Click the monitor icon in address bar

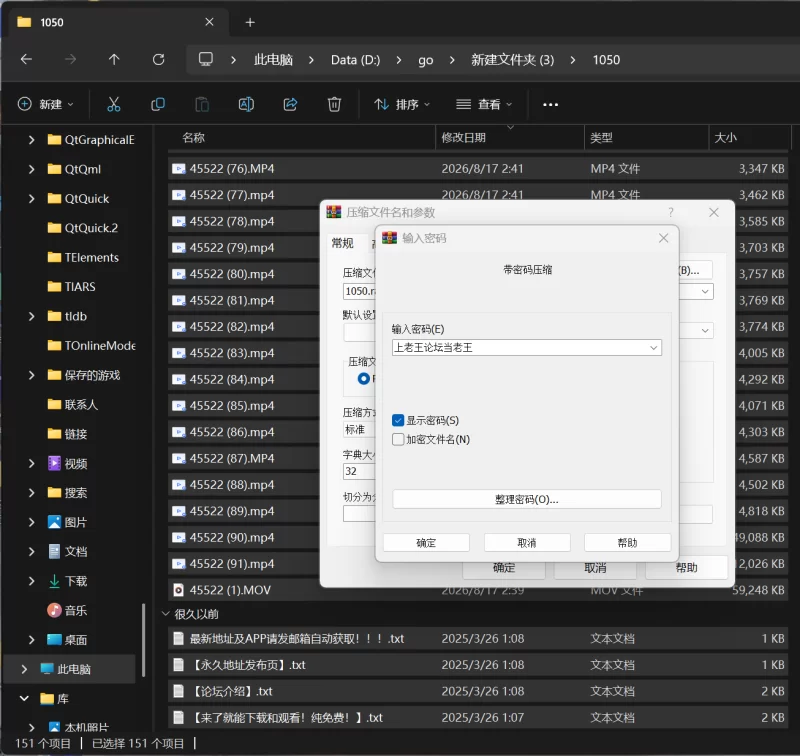pos(206,59)
